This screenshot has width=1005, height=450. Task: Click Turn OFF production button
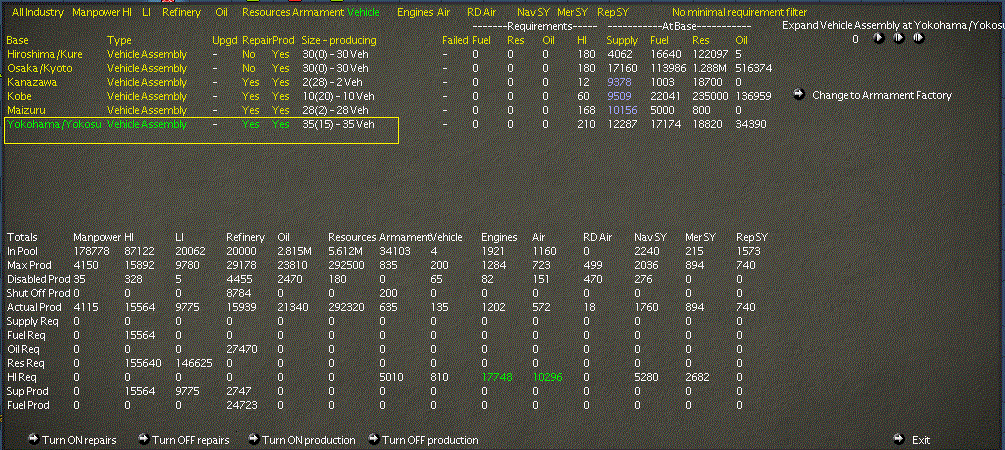pyautogui.click(x=423, y=440)
